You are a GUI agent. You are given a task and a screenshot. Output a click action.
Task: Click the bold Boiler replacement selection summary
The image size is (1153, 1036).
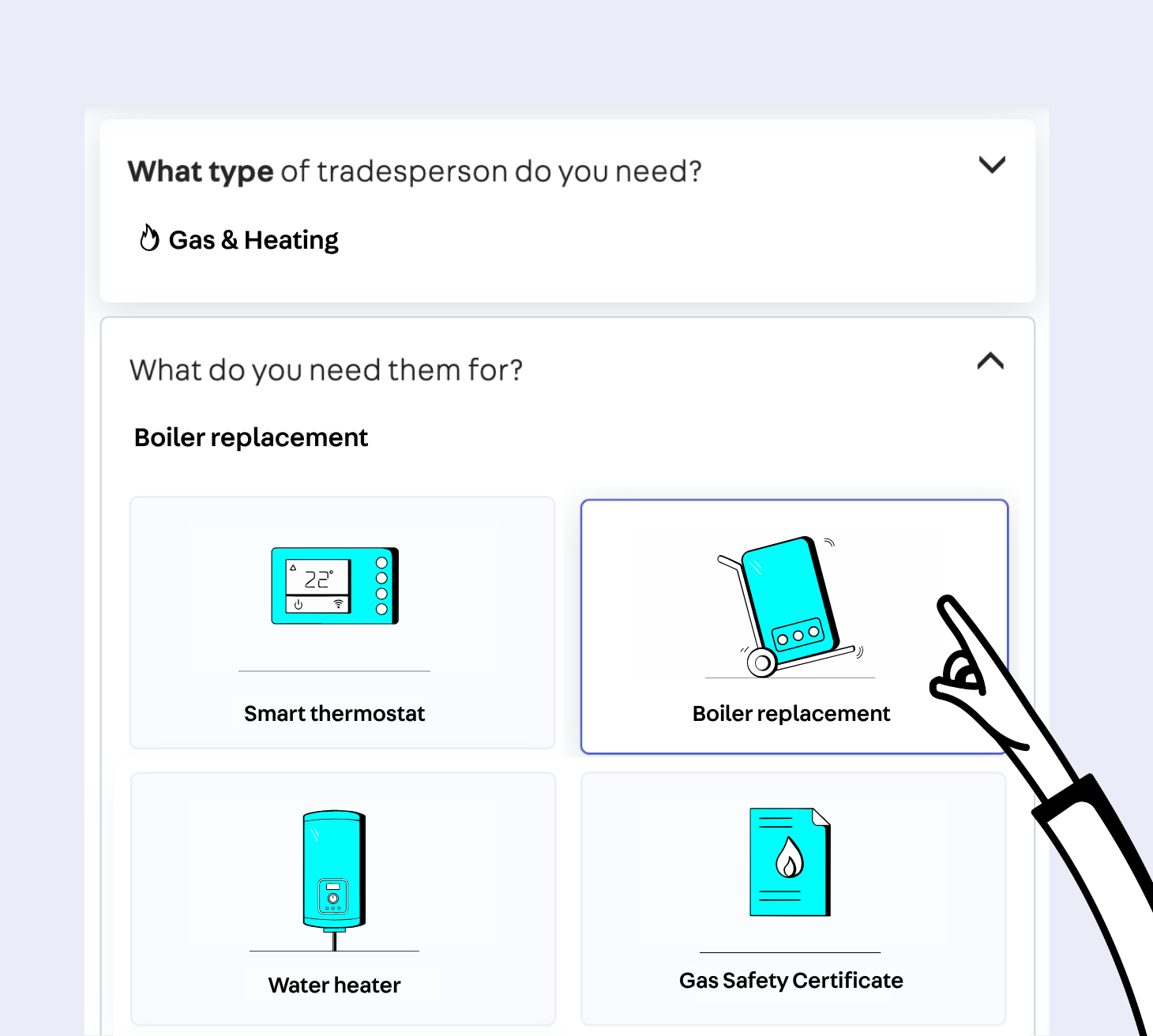coord(251,437)
